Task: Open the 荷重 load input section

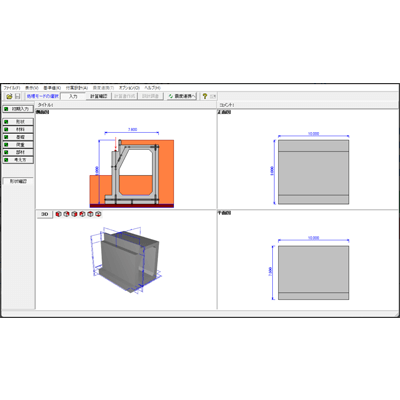Action: click(18, 145)
